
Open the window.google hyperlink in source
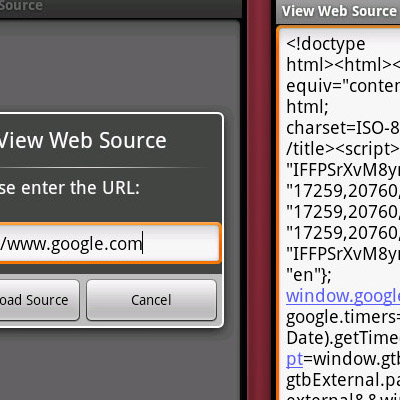[x=343, y=296]
